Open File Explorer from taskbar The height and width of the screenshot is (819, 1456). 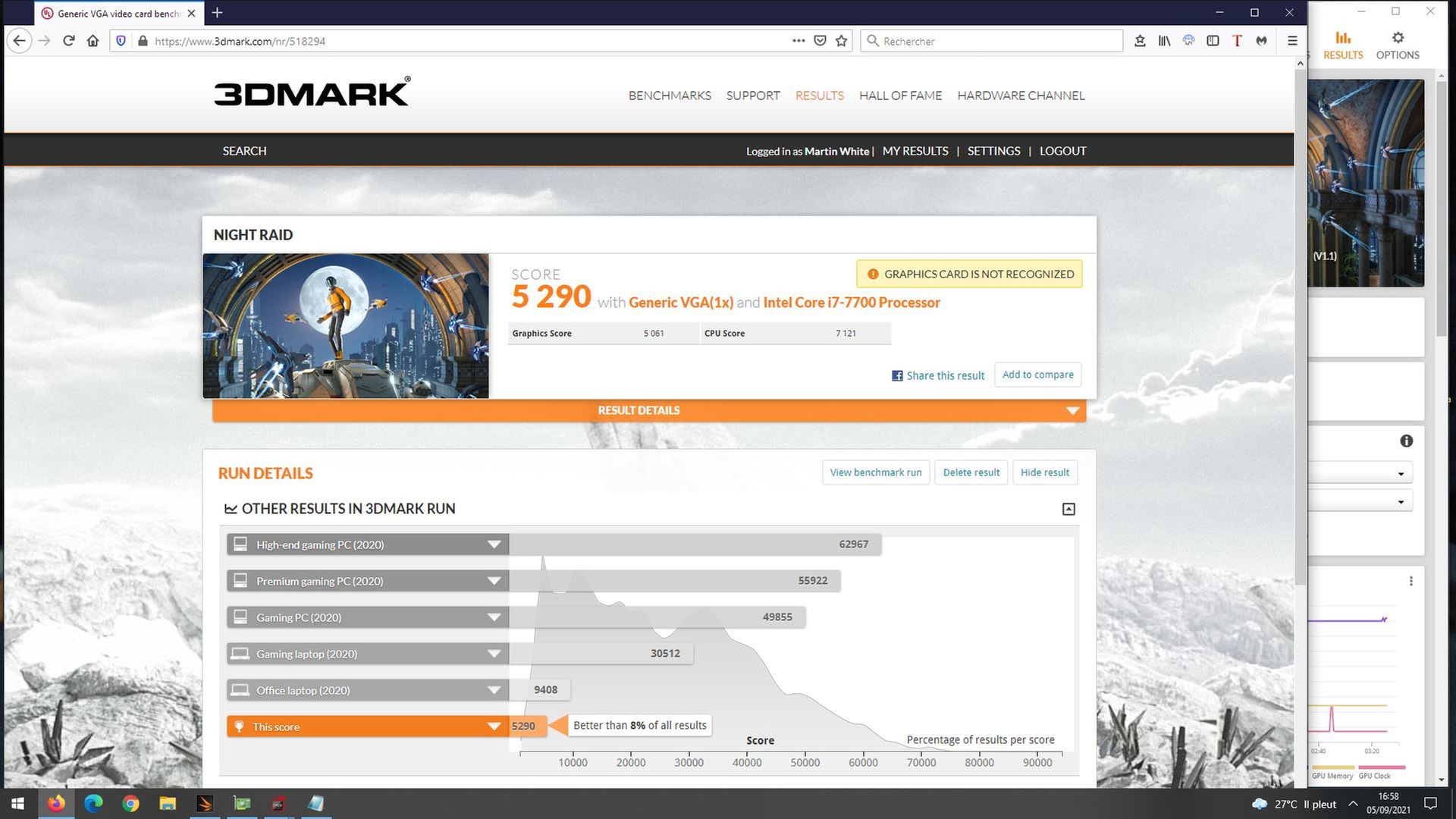coord(168,804)
